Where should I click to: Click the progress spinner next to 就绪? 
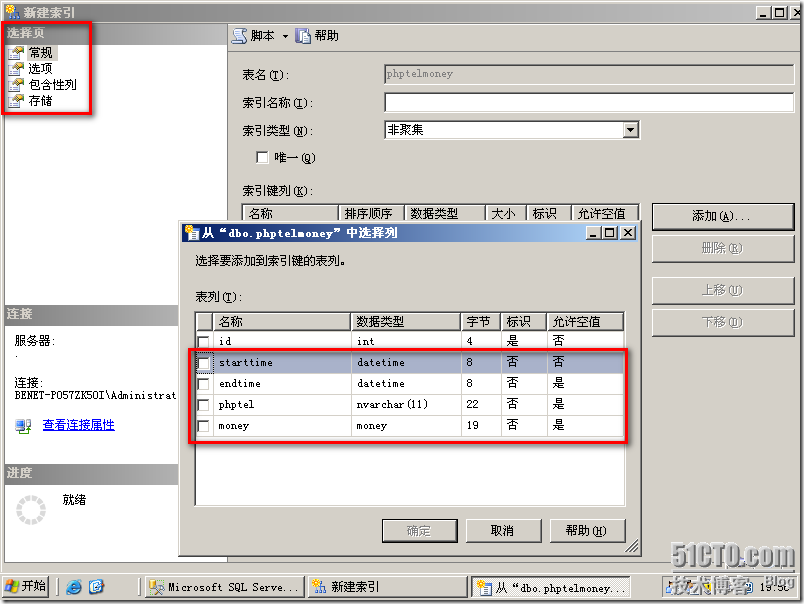(31, 510)
